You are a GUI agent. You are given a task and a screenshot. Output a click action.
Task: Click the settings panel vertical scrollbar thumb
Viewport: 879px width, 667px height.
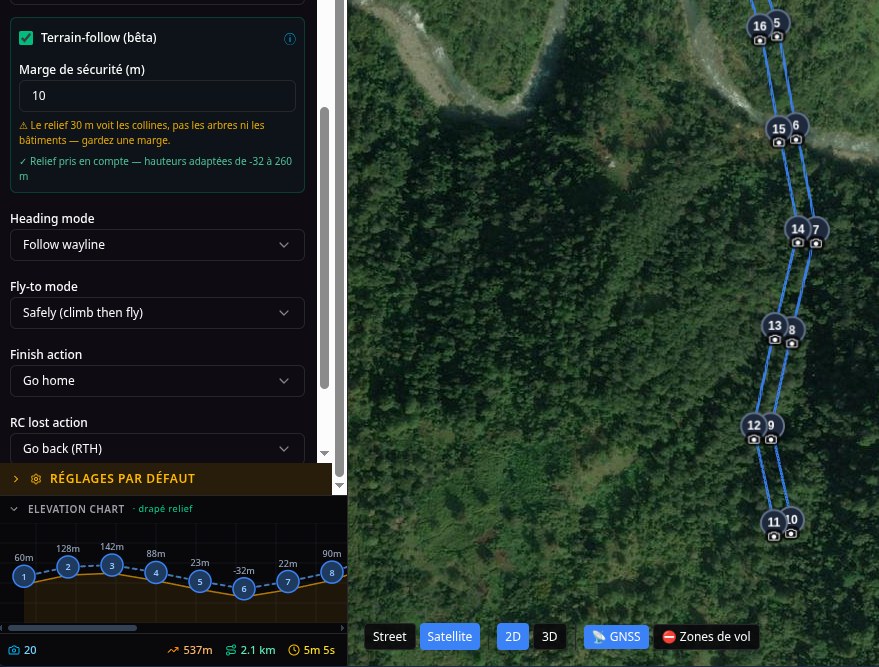[324, 248]
